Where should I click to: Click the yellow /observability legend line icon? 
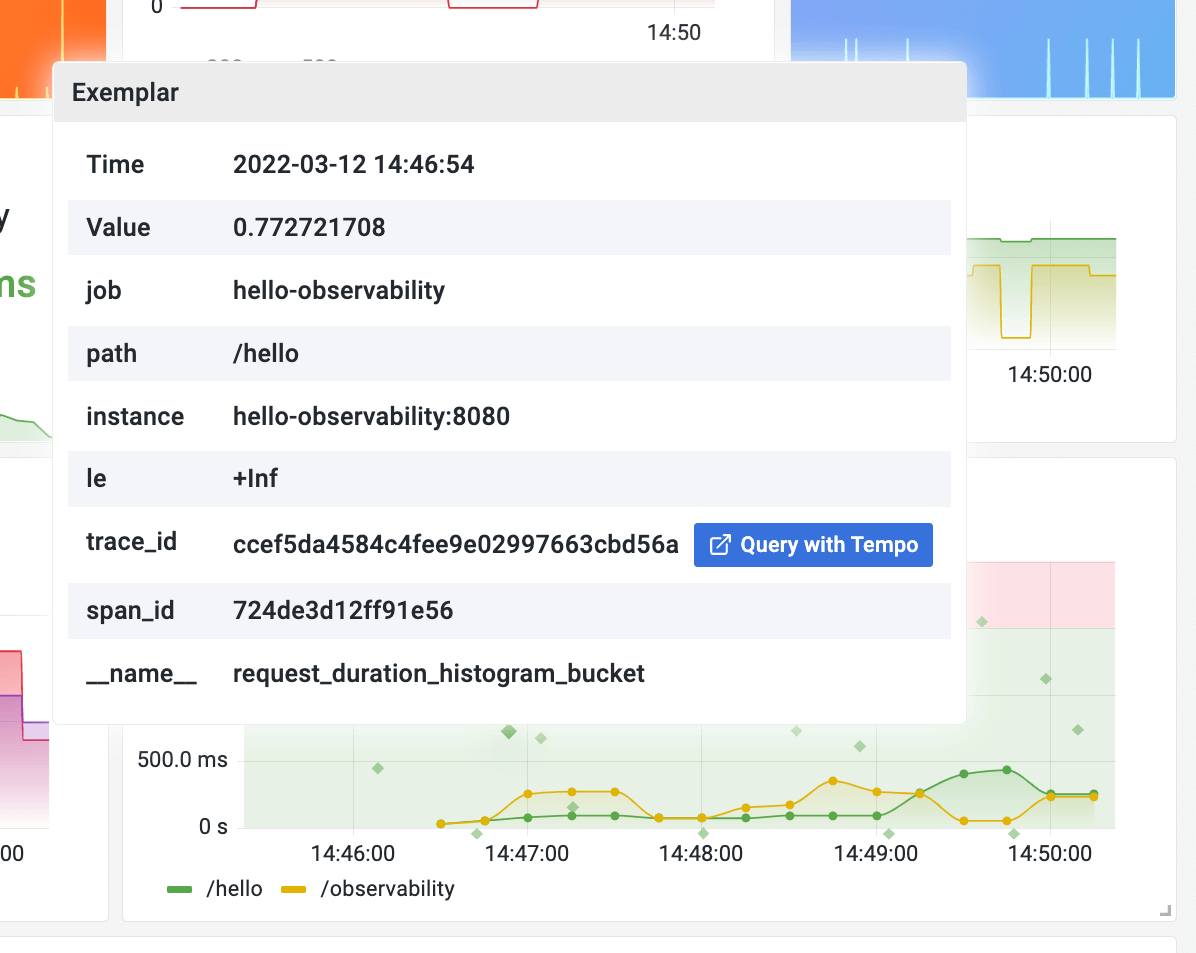(292, 888)
